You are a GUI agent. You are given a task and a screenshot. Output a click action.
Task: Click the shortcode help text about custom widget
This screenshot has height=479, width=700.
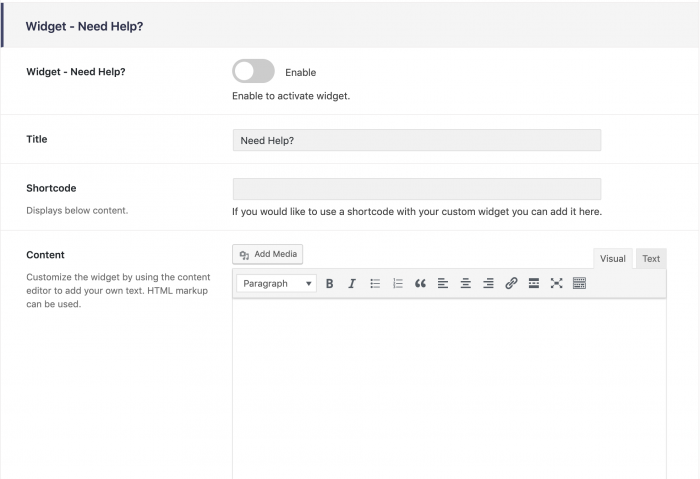coord(417,212)
